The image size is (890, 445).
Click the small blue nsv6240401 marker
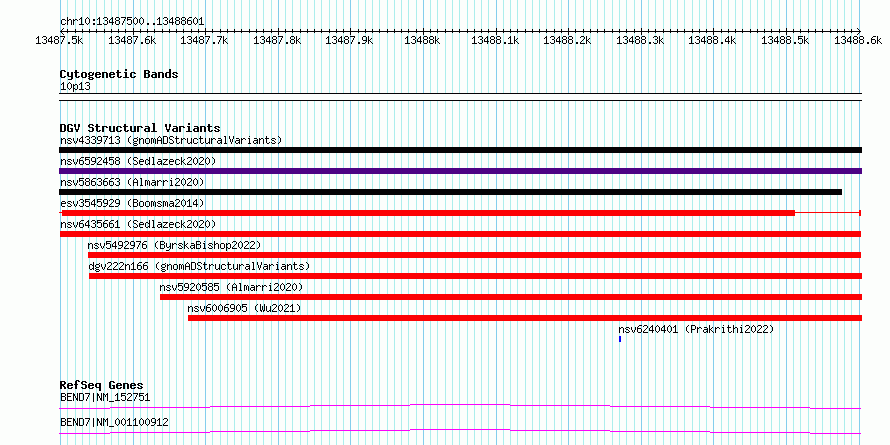(x=620, y=339)
